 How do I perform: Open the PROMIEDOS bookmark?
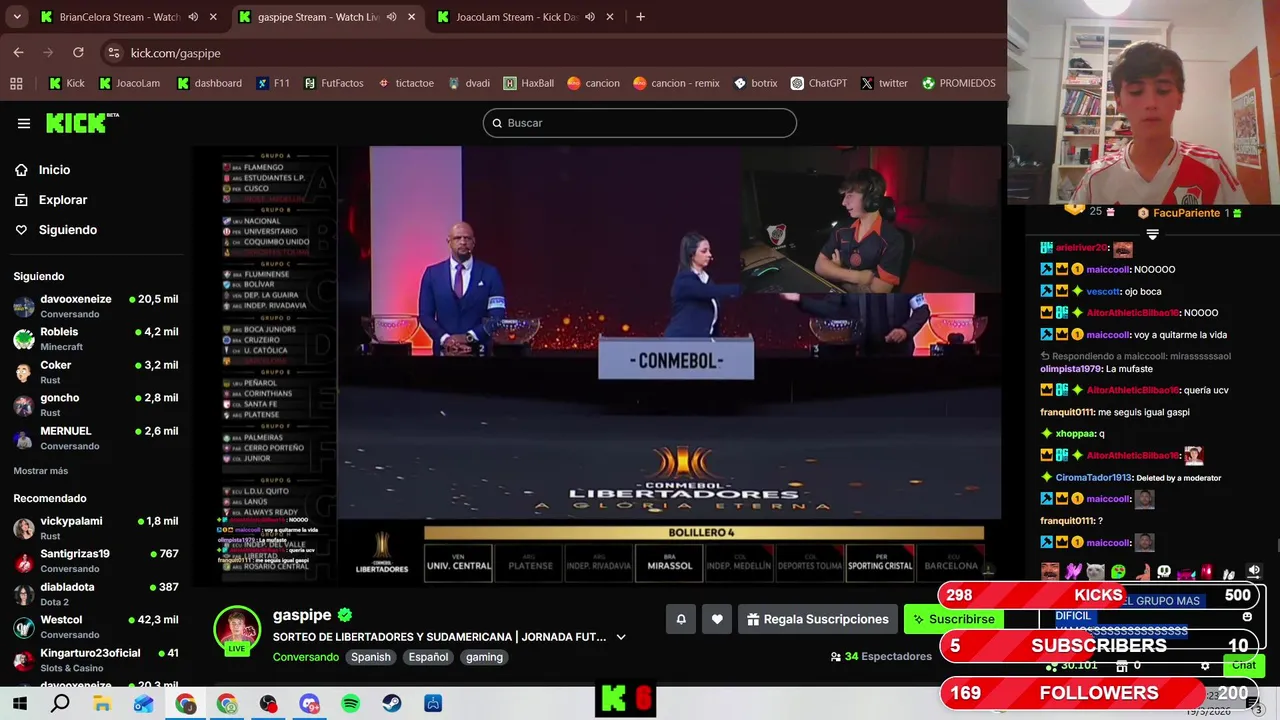[x=958, y=83]
